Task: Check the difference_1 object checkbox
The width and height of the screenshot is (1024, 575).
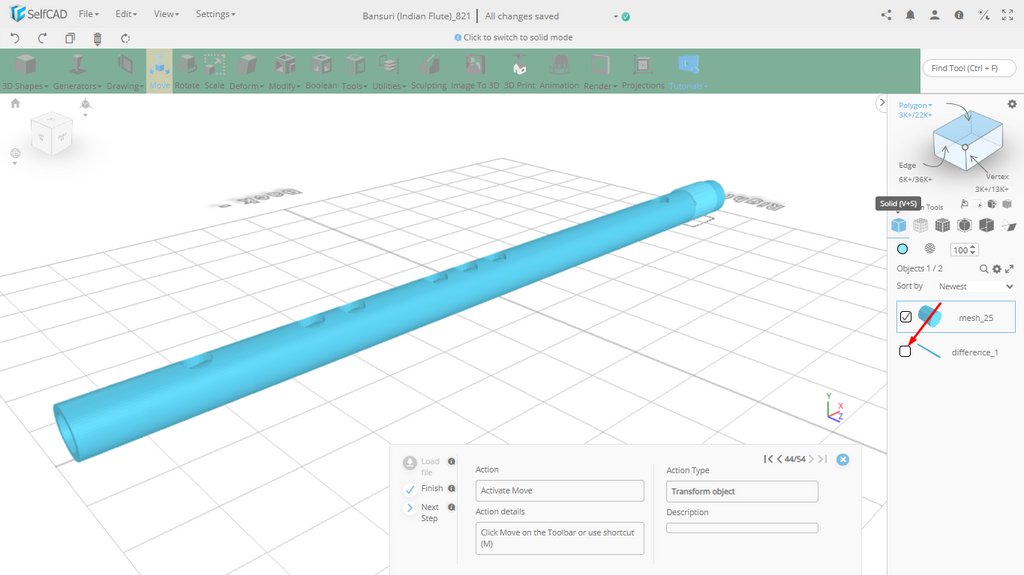Action: tap(906, 351)
